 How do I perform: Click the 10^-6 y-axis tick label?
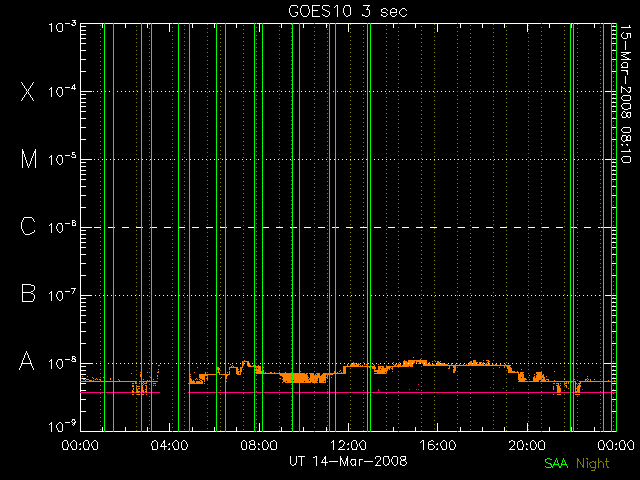(x=62, y=227)
